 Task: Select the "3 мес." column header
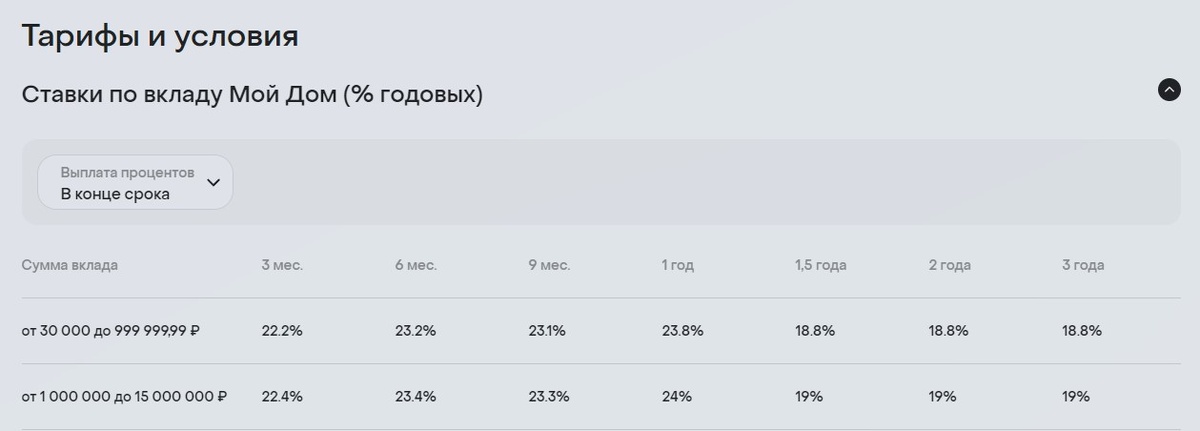(x=282, y=265)
